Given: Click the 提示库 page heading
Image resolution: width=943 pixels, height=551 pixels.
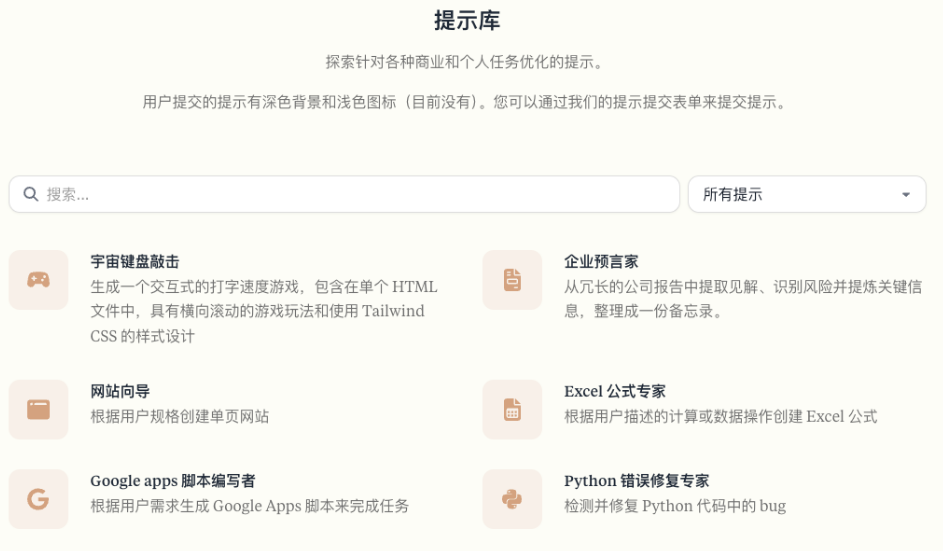Looking at the screenshot, I should pos(467,20).
